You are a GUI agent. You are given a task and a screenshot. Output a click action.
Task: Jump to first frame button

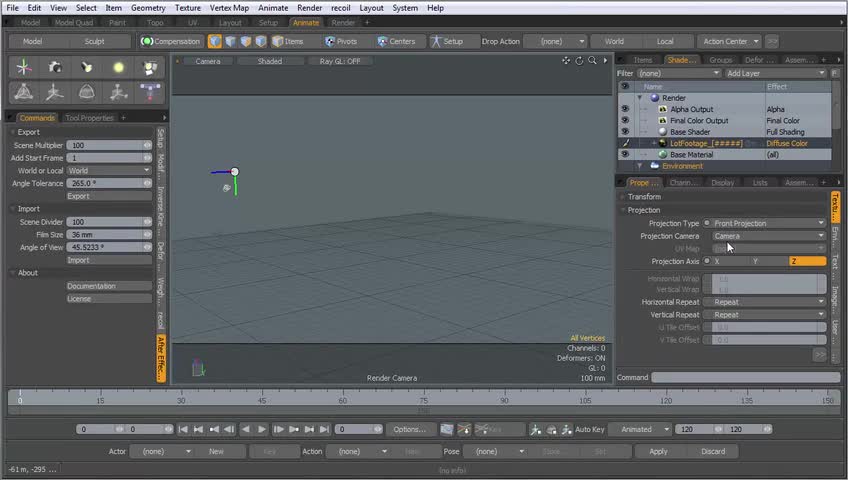click(183, 429)
